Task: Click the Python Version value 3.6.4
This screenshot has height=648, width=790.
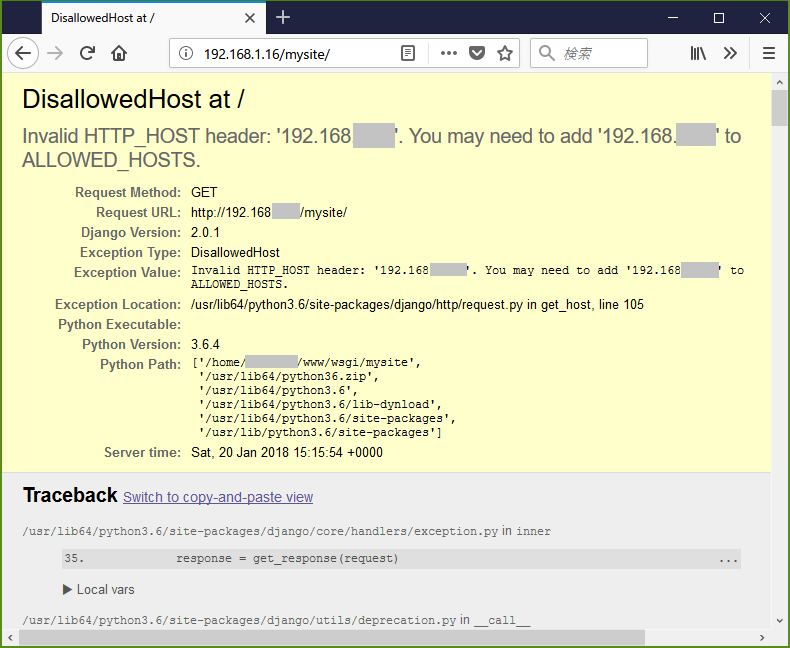Action: coord(205,344)
